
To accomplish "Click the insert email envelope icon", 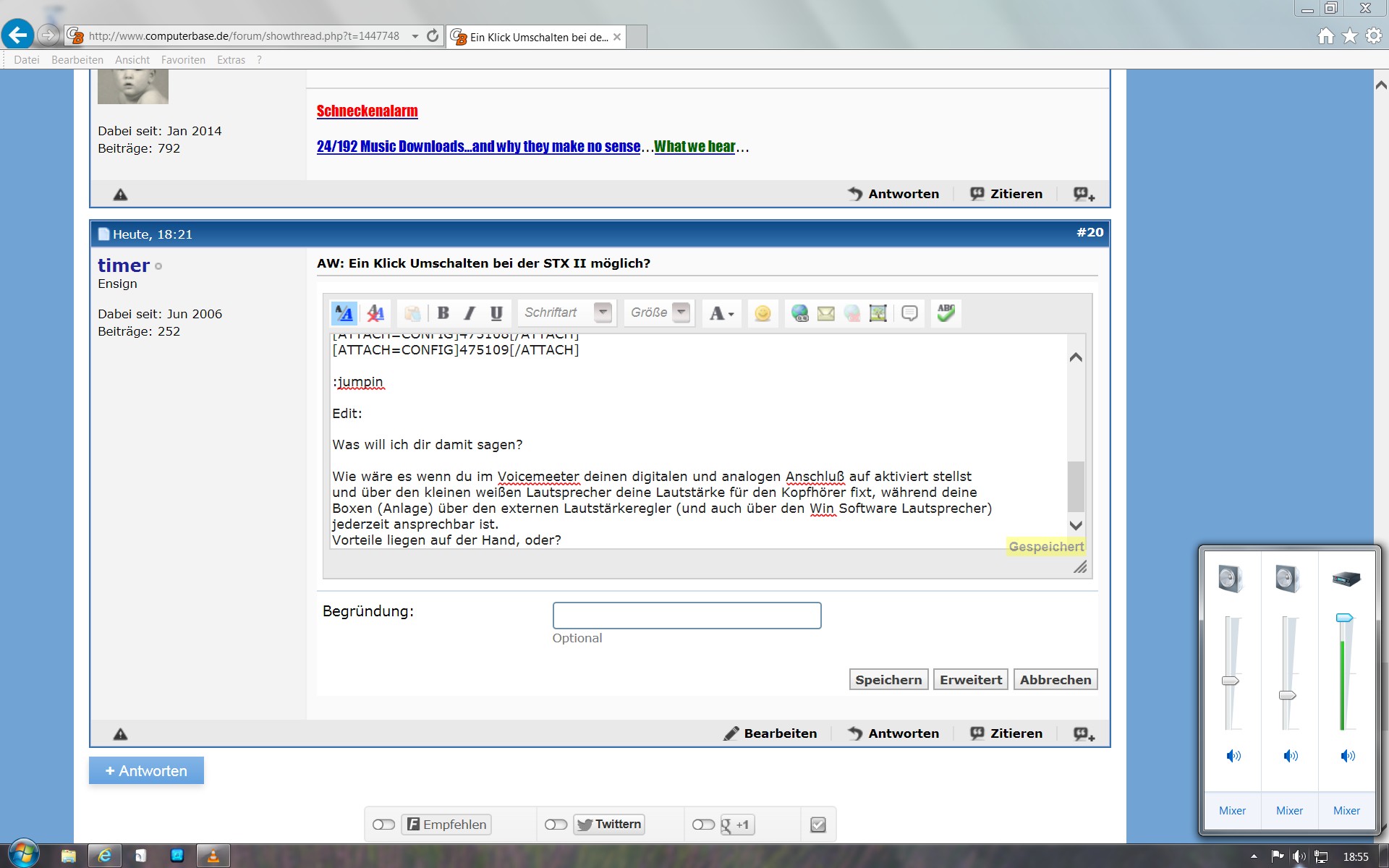I will (825, 313).
